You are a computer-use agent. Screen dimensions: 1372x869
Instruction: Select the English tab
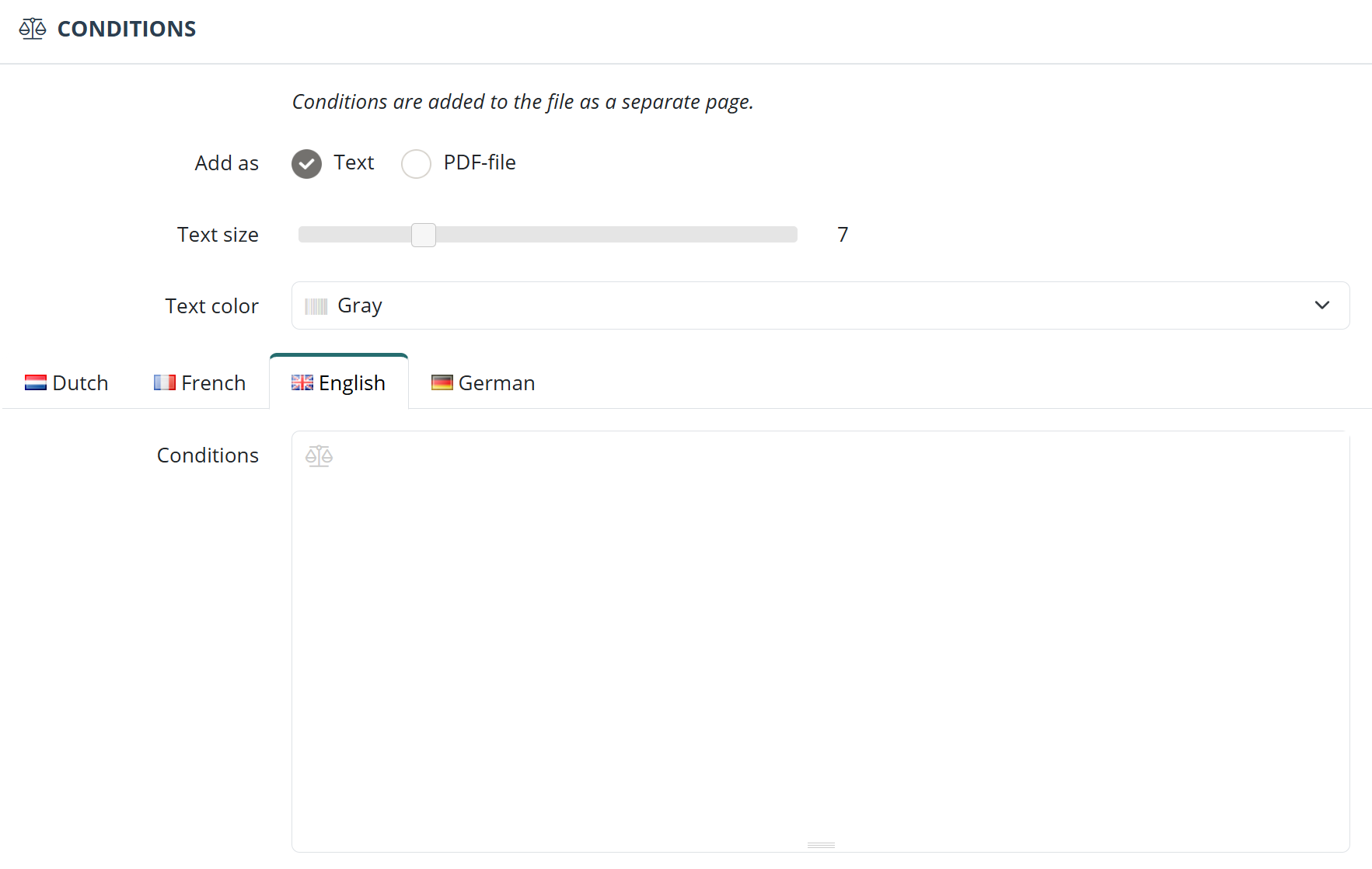pyautogui.click(x=339, y=382)
